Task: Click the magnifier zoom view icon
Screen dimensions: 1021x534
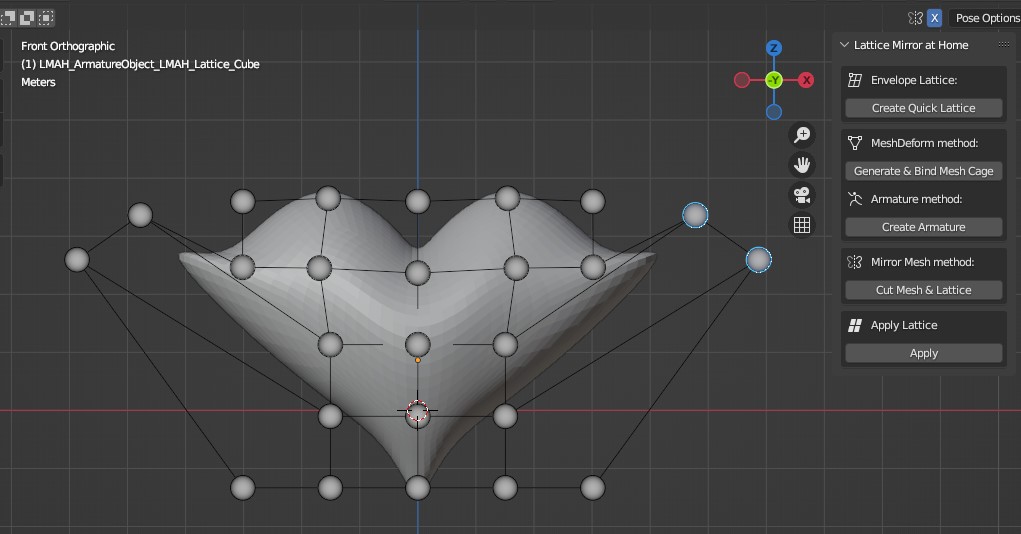Action: pos(802,135)
